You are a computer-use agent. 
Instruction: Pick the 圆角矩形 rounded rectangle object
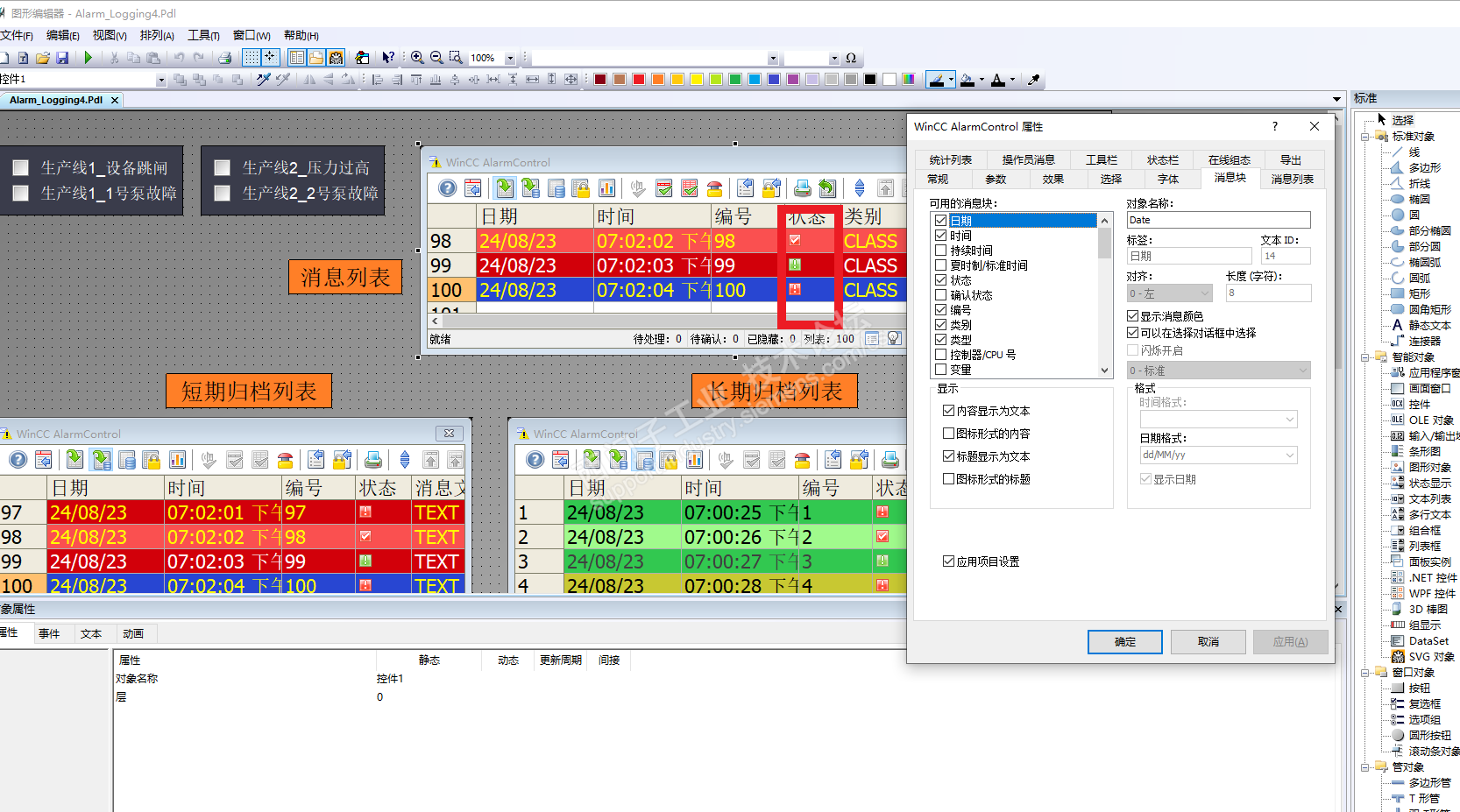click(x=1429, y=310)
